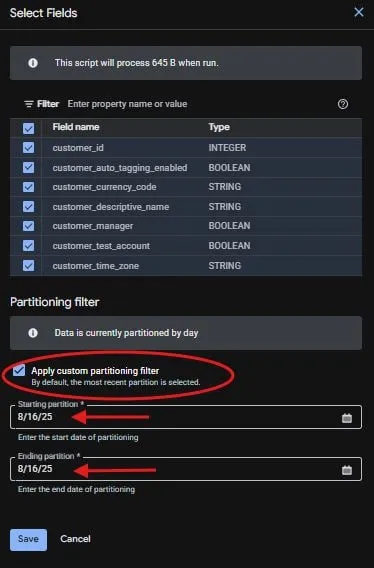This screenshot has width=374, height=568.
Task: Toggle the select-all fields header checkbox
Action: pos(29,128)
